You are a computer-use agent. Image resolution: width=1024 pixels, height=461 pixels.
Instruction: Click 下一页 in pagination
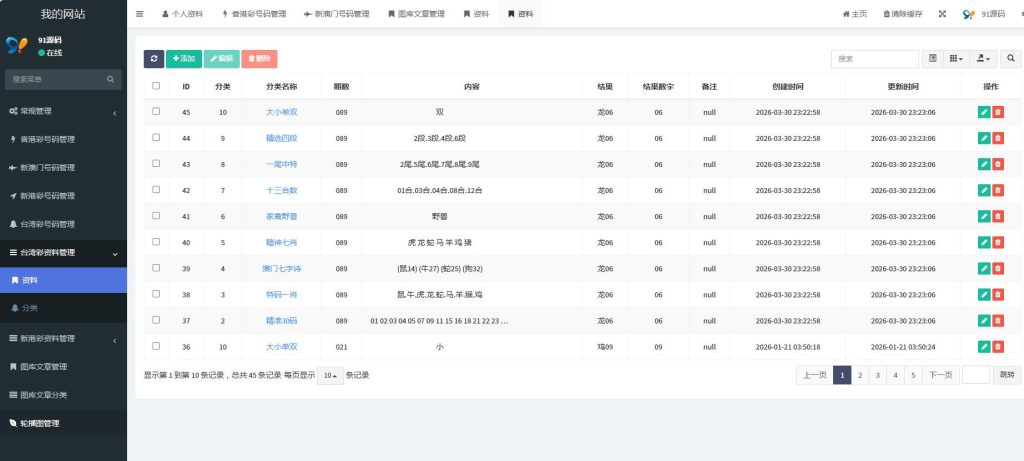(940, 375)
